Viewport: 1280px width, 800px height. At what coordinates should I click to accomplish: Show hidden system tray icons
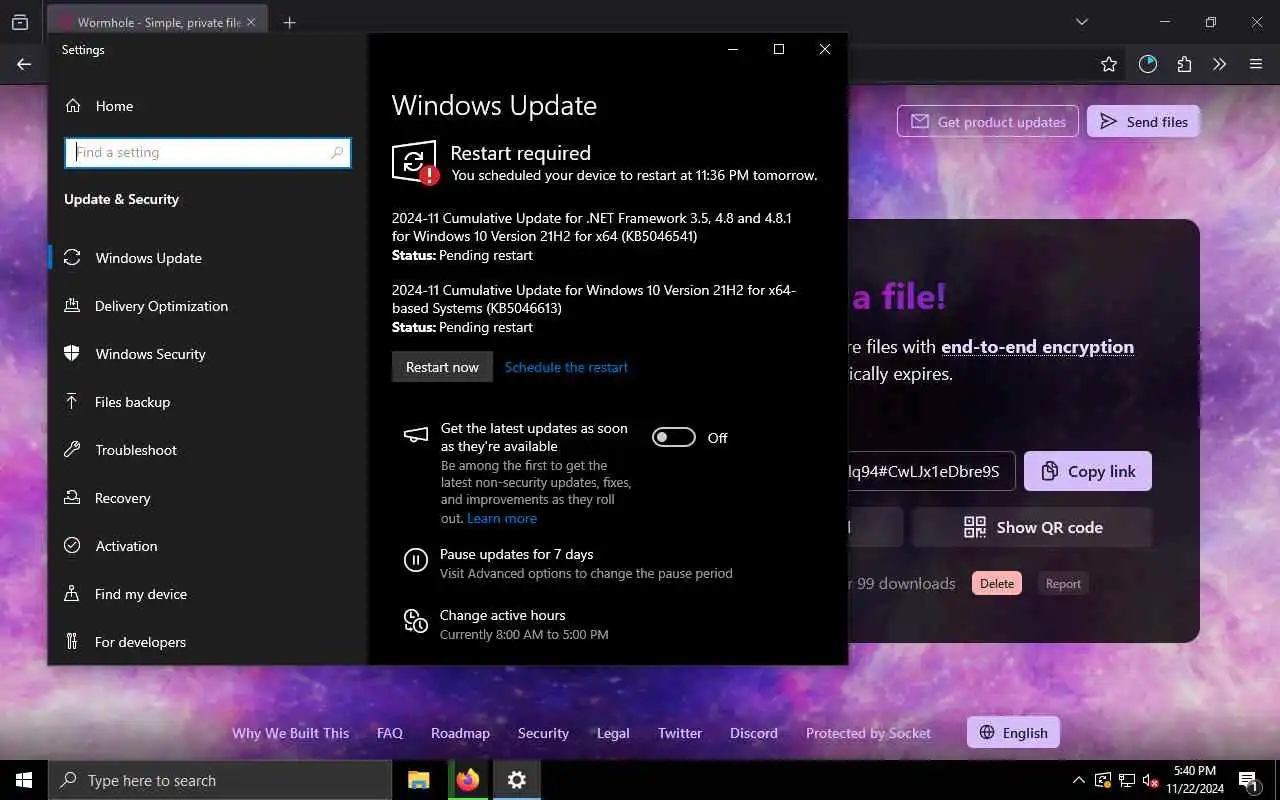(1078, 780)
